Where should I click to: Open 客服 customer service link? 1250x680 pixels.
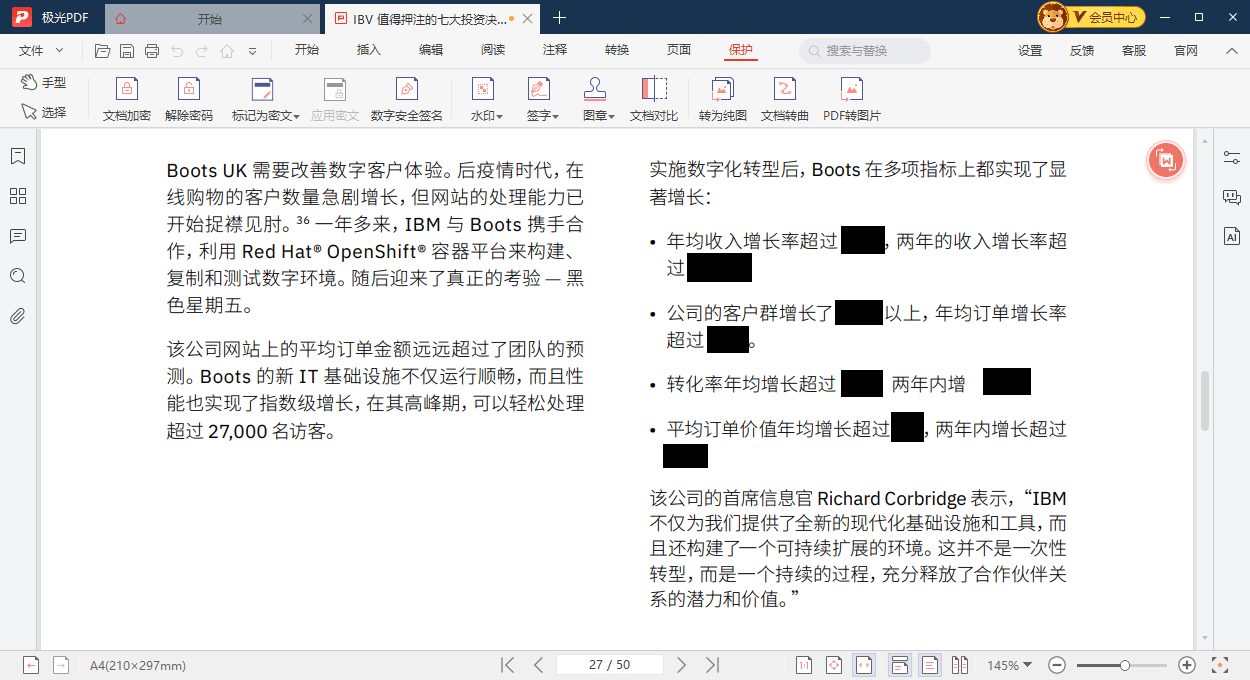(1134, 51)
